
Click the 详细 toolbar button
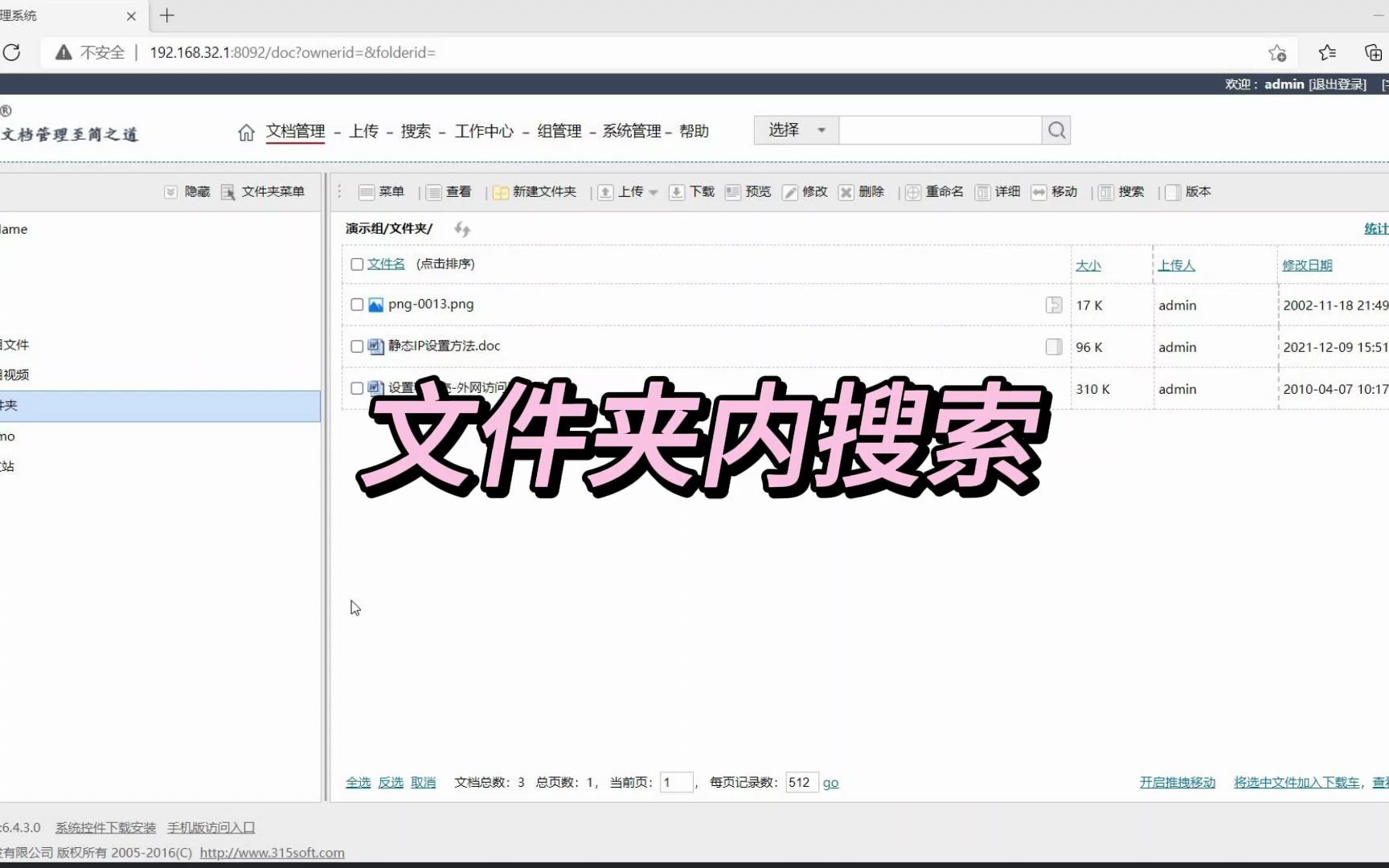click(998, 192)
